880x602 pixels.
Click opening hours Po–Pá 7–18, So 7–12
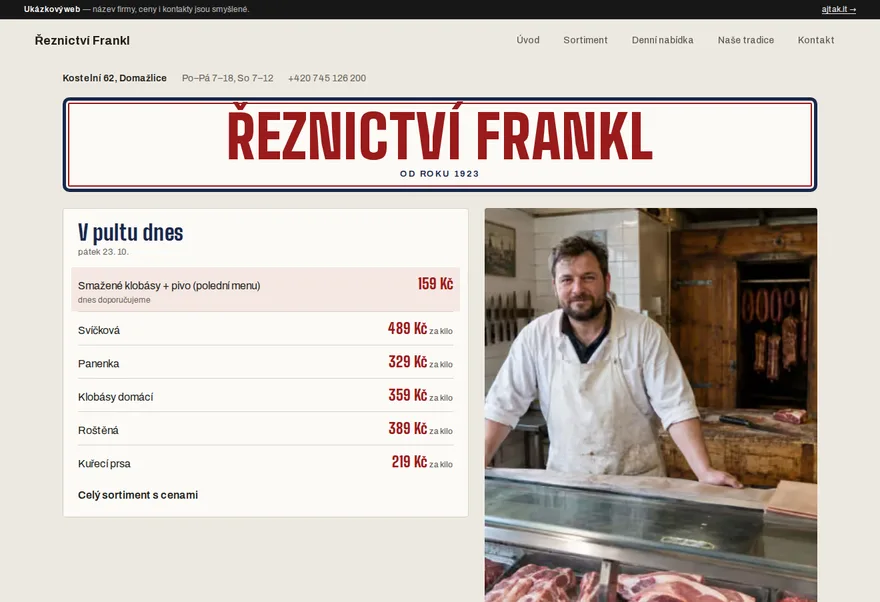[x=228, y=78]
